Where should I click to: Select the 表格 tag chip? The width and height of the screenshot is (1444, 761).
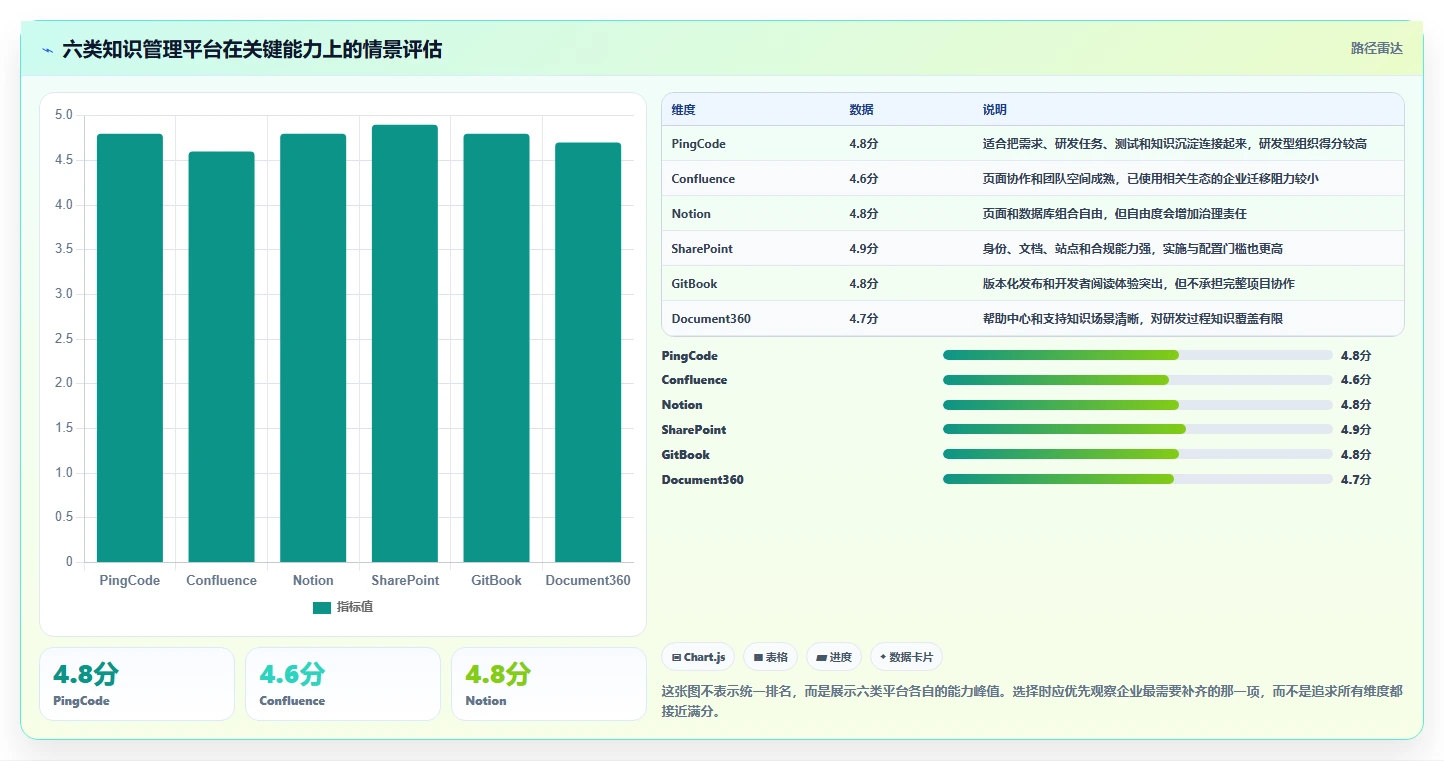(x=770, y=657)
